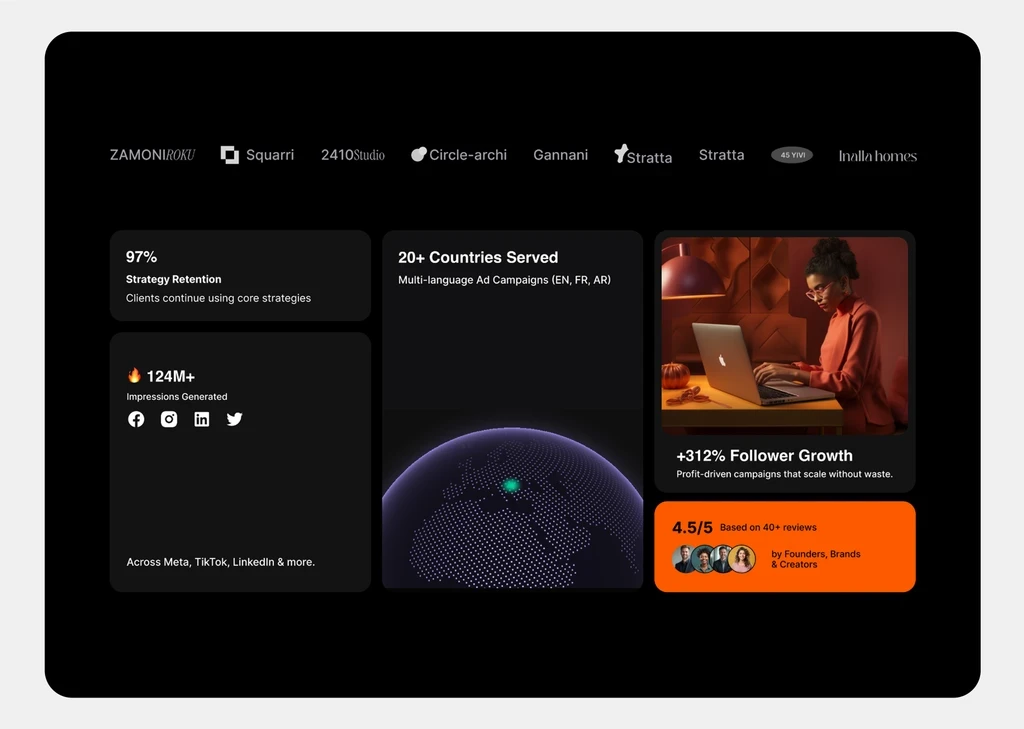Click the plain Stratta text logo without star
The height and width of the screenshot is (729, 1024).
[x=722, y=155]
